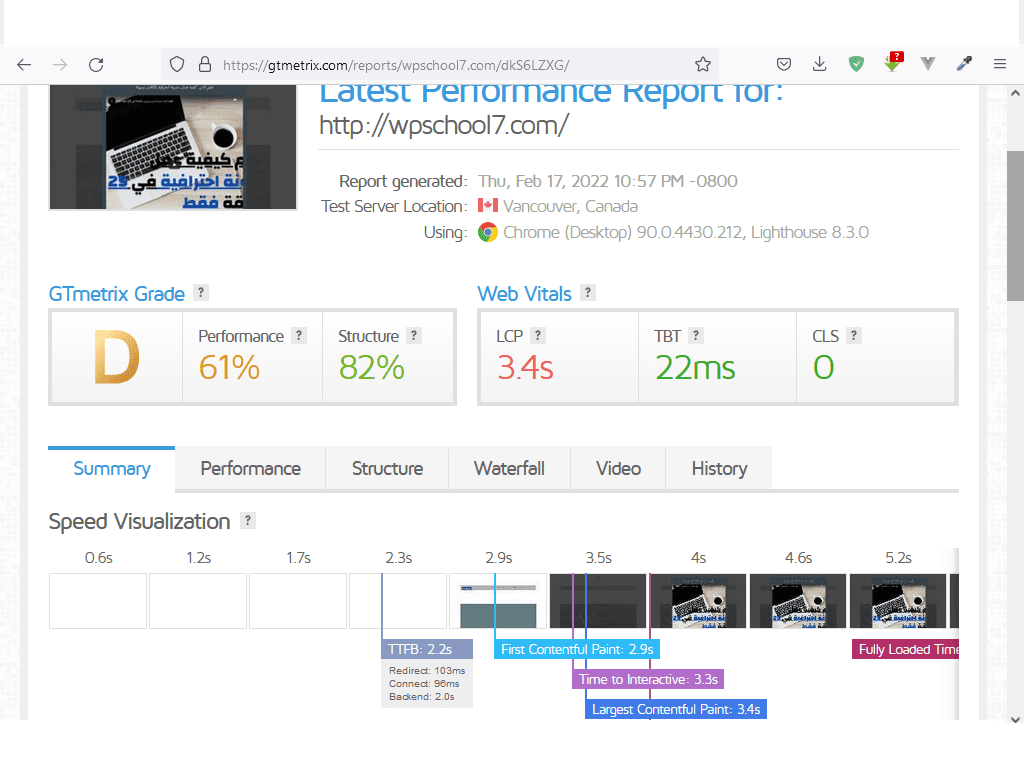Click the http://wpschool7.com/ link

444,125
